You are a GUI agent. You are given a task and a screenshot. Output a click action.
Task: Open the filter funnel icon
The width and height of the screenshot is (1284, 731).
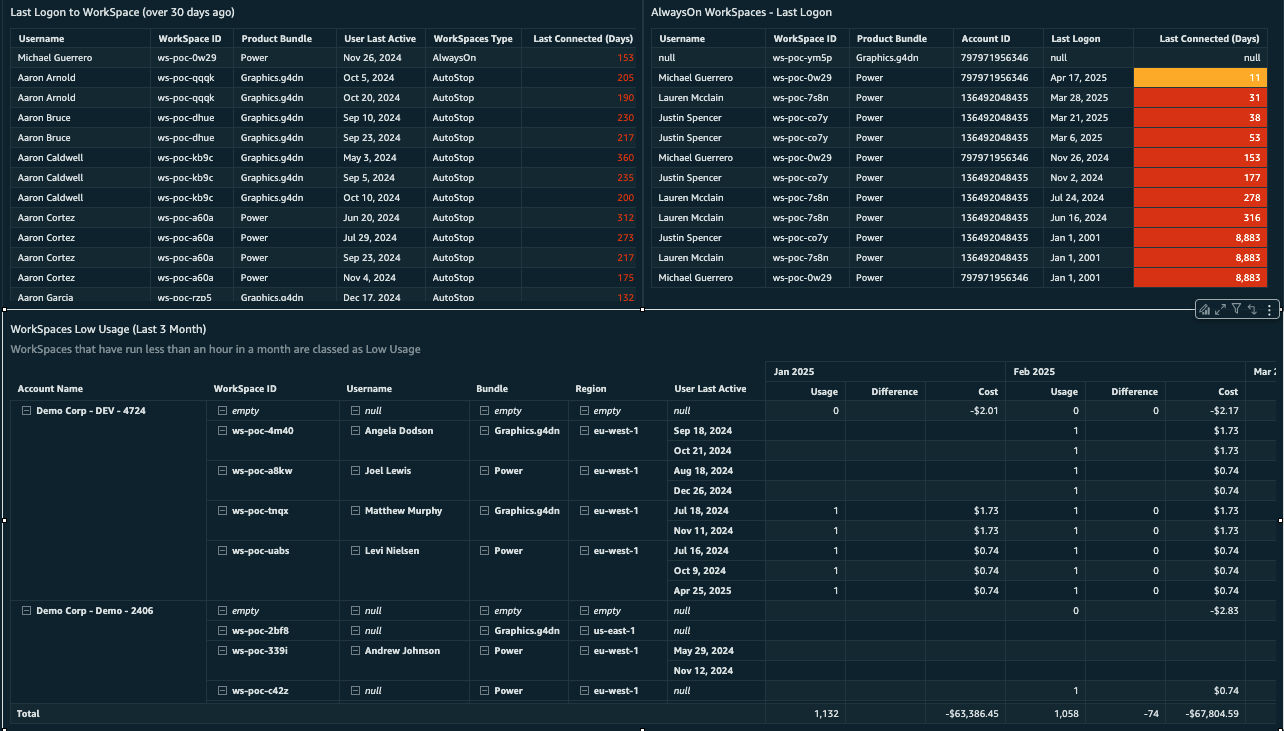click(1237, 310)
